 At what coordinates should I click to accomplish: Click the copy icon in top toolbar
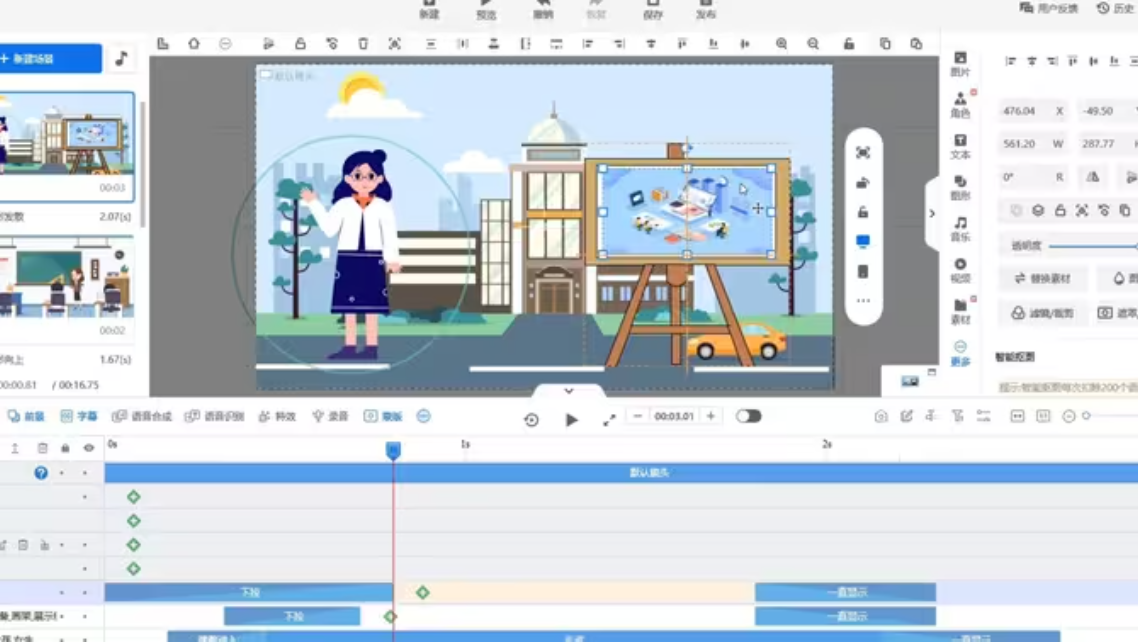tap(885, 44)
